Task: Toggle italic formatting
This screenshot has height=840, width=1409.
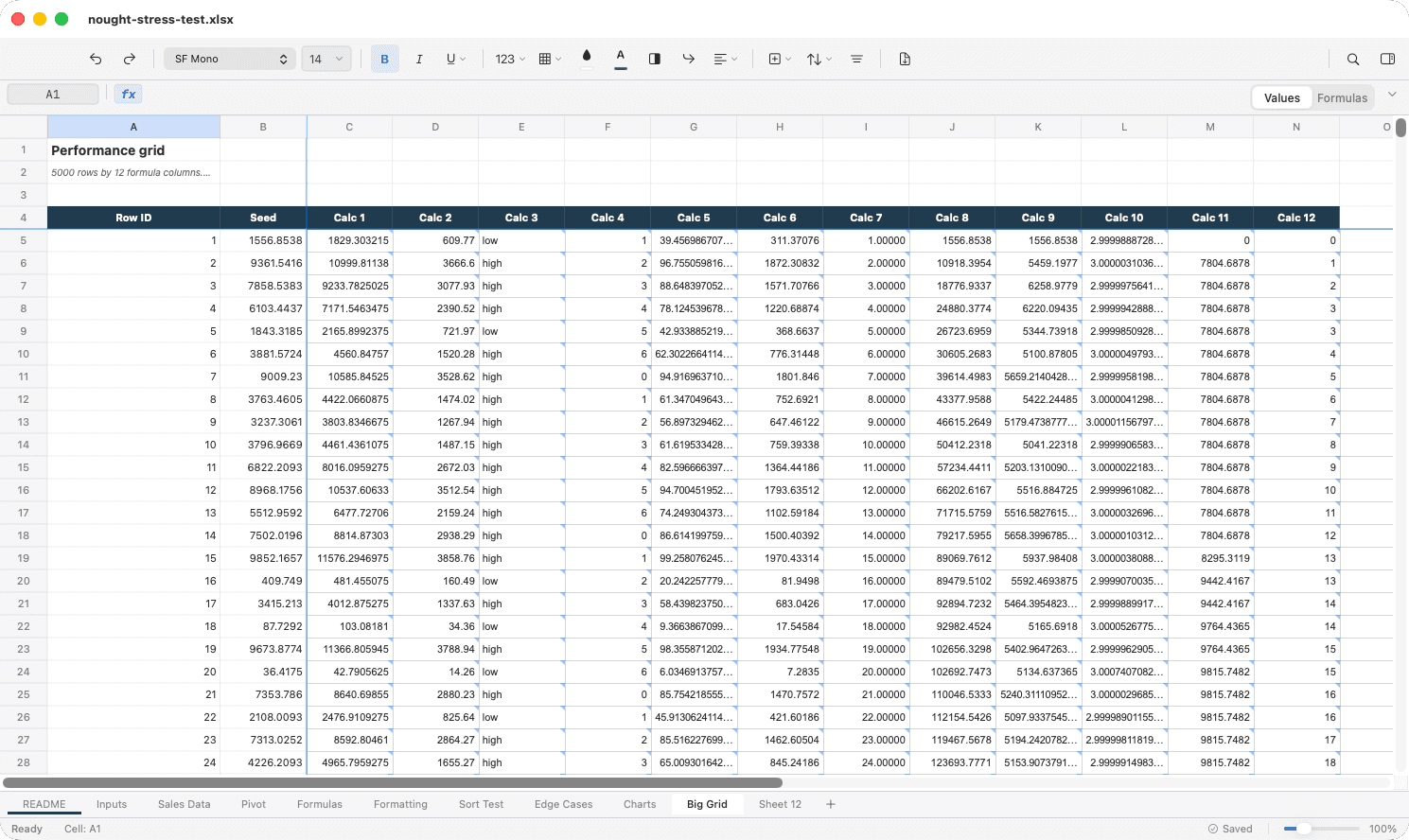Action: click(419, 59)
